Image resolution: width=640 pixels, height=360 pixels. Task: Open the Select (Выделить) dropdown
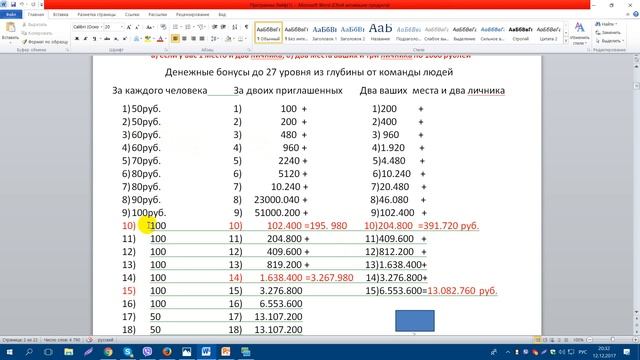[x=609, y=41]
